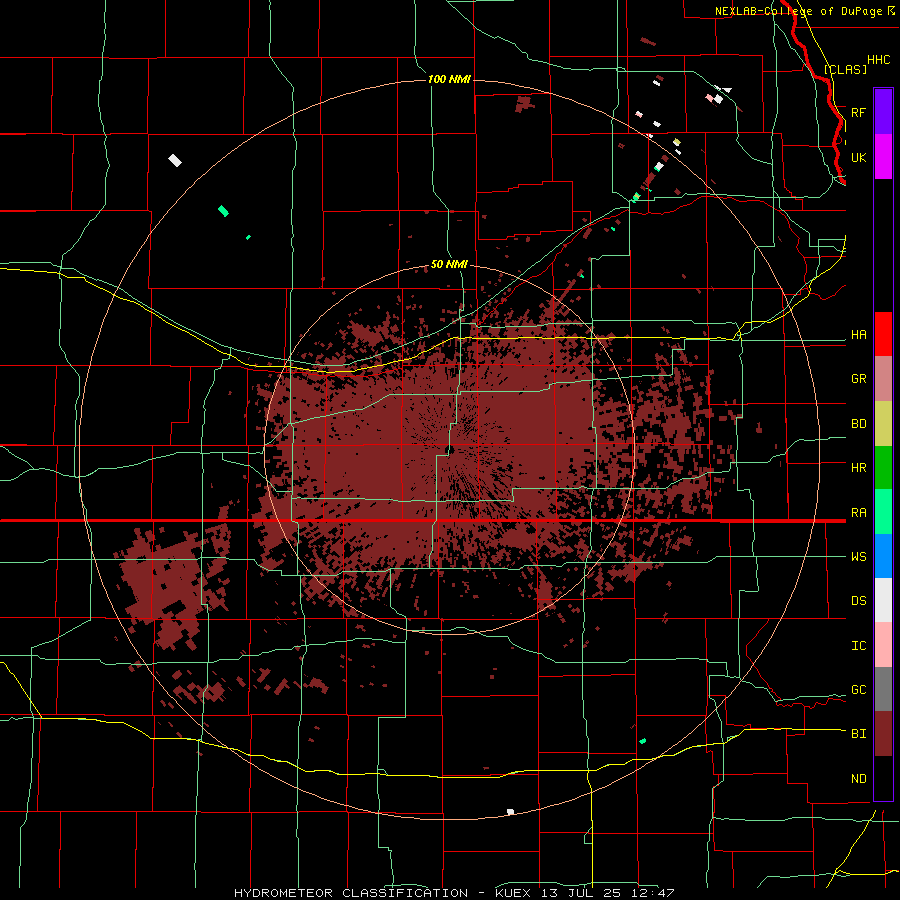The height and width of the screenshot is (900, 900).
Task: Click the 100 NMI range ring label
Action: point(449,79)
